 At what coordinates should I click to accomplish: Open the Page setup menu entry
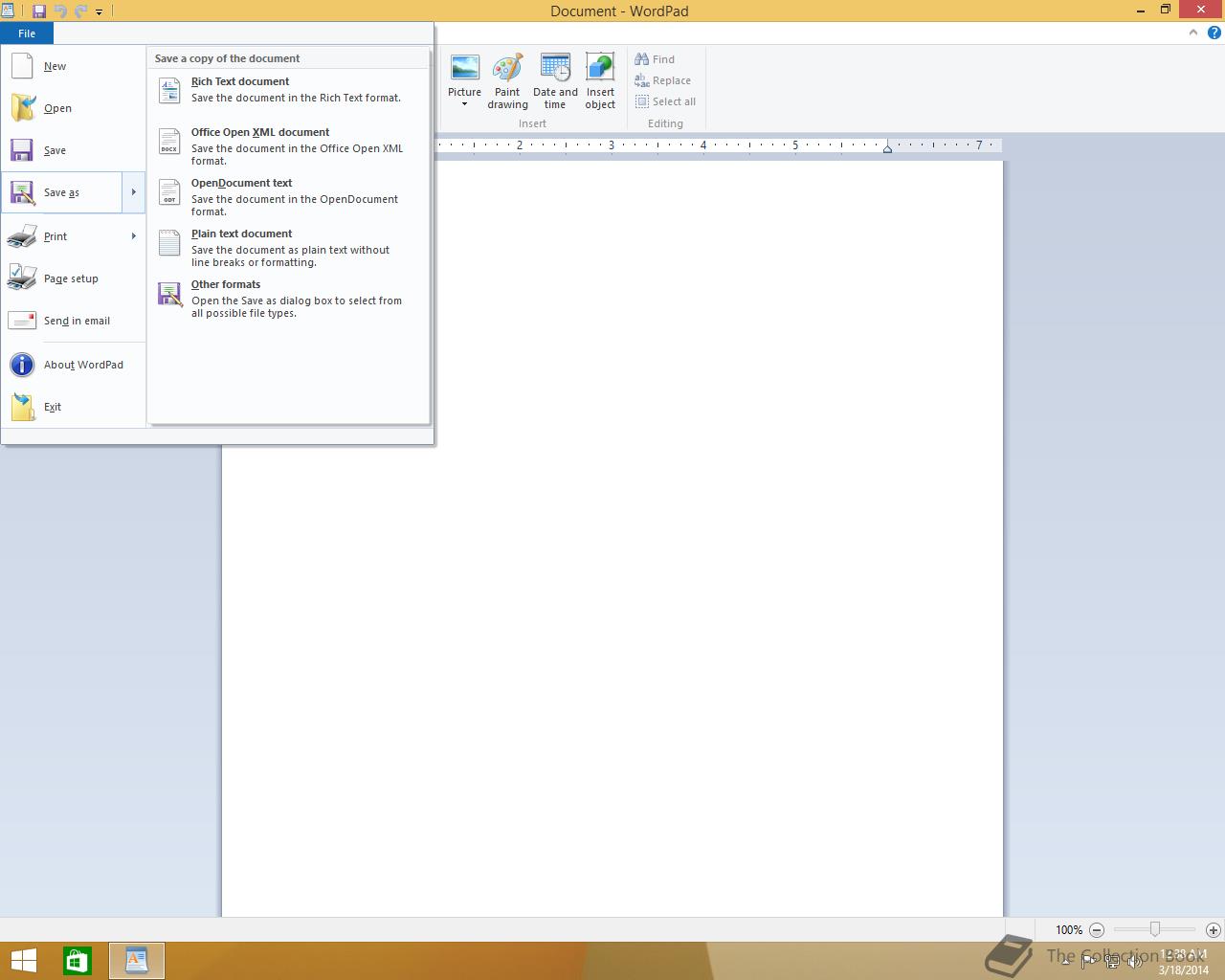pyautogui.click(x=73, y=278)
